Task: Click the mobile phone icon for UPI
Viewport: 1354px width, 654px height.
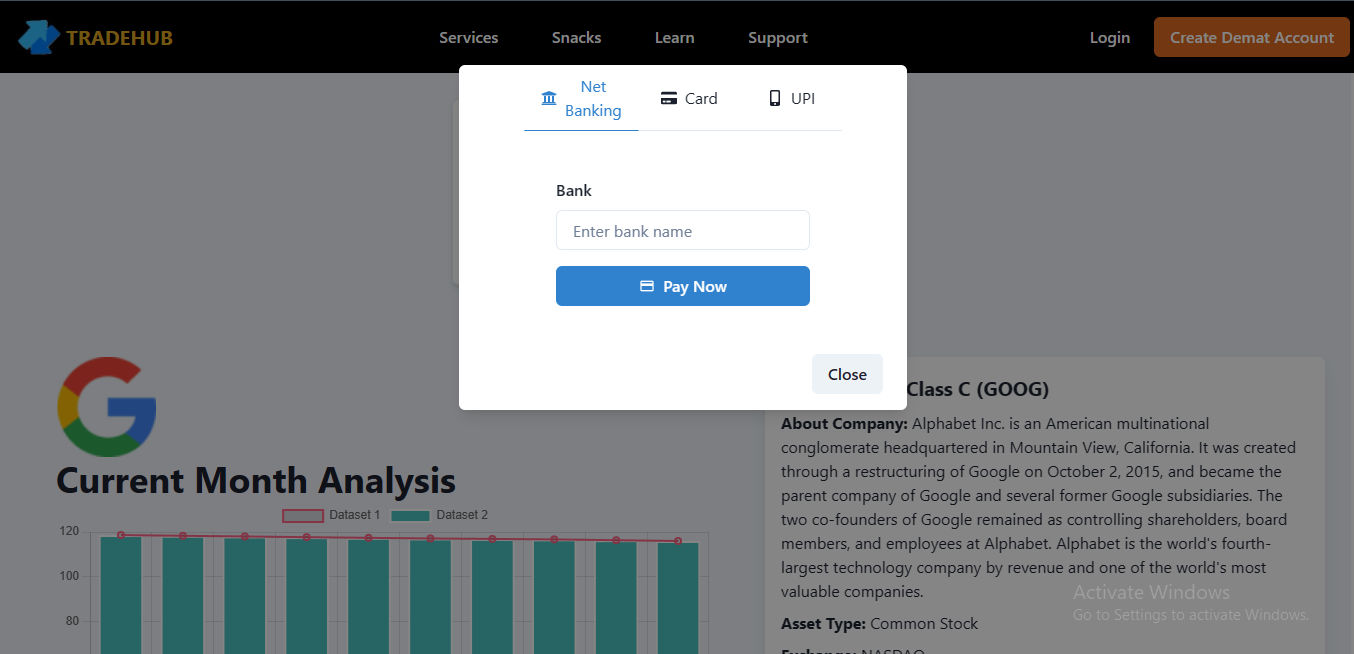Action: coord(774,98)
